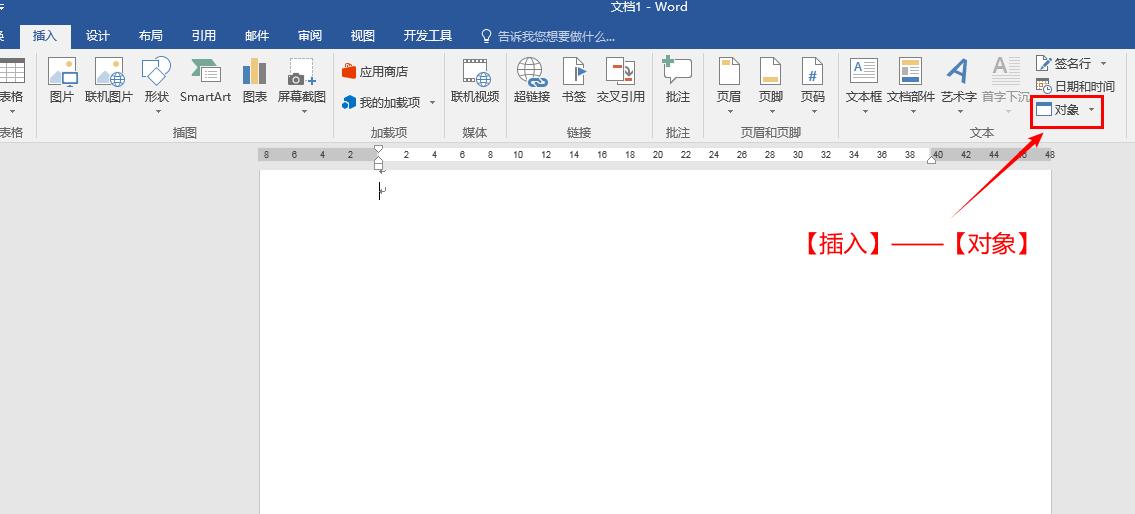Switch to the 开发工具 developer tab
Screen dimensions: 1135x514
pyautogui.click(x=428, y=36)
